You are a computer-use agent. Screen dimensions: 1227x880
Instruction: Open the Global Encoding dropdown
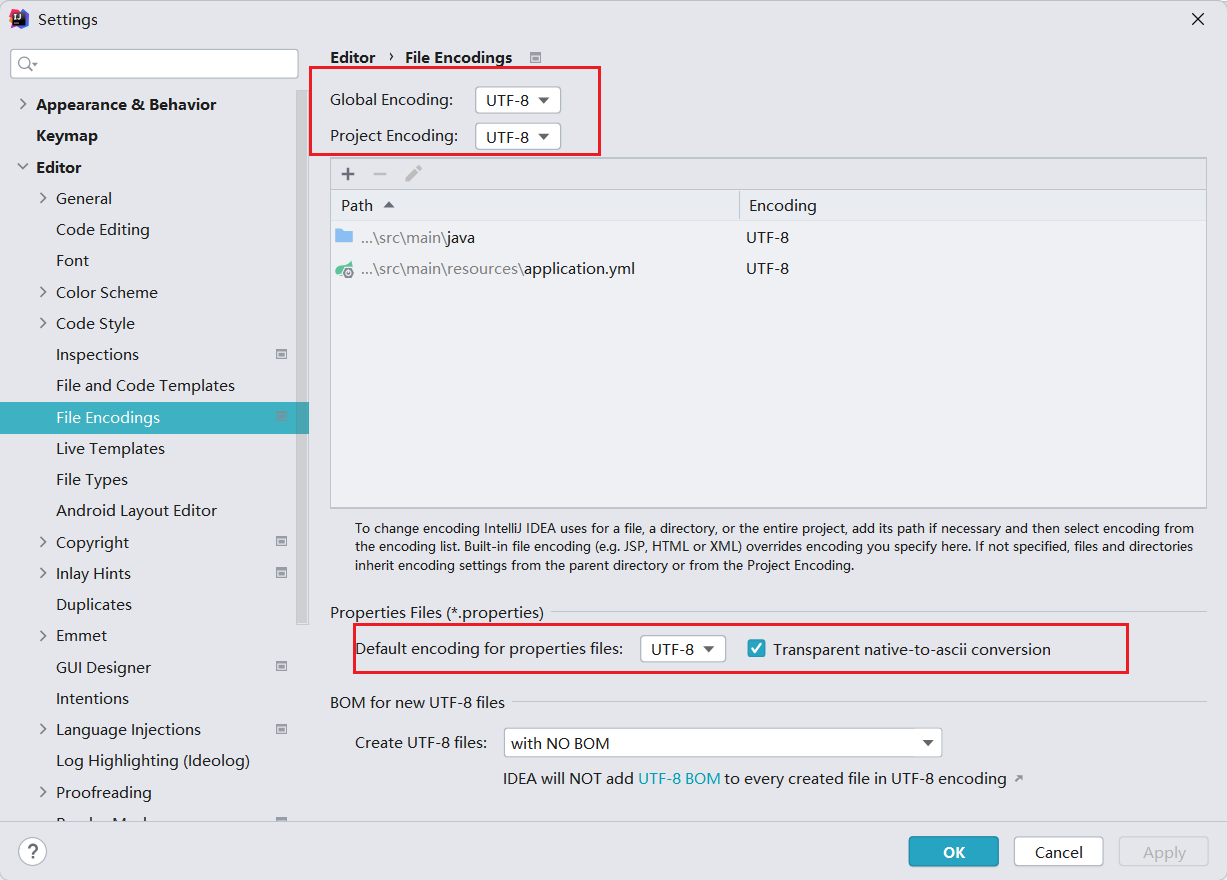(x=518, y=100)
